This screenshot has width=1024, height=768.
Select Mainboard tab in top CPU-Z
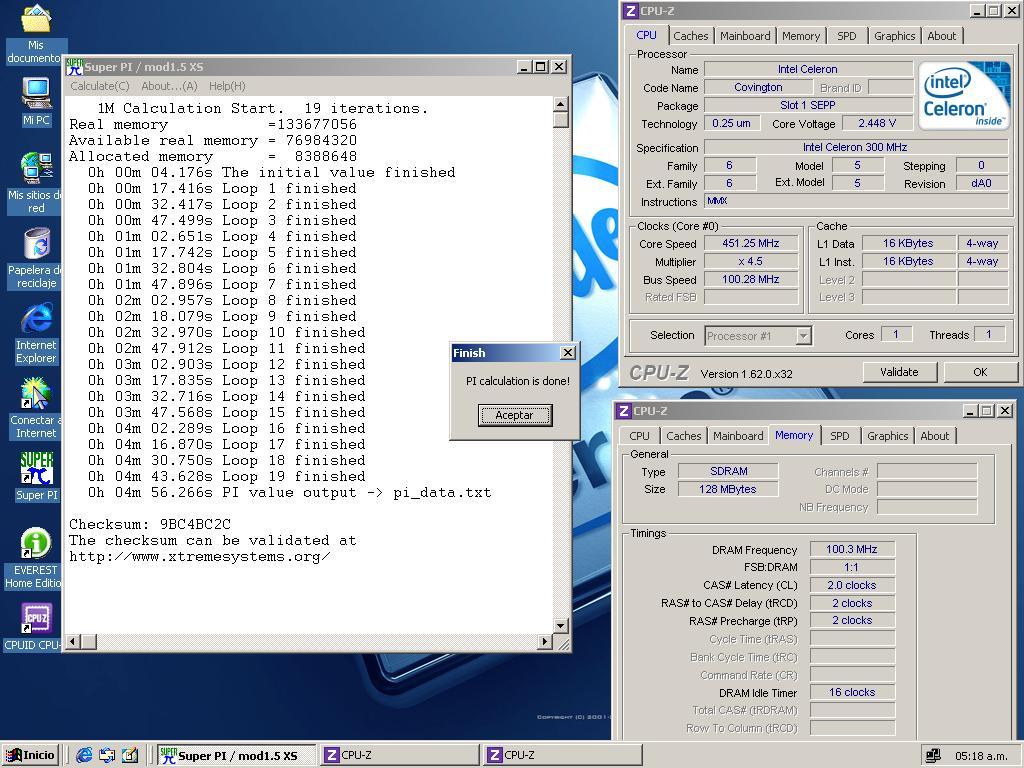click(745, 37)
